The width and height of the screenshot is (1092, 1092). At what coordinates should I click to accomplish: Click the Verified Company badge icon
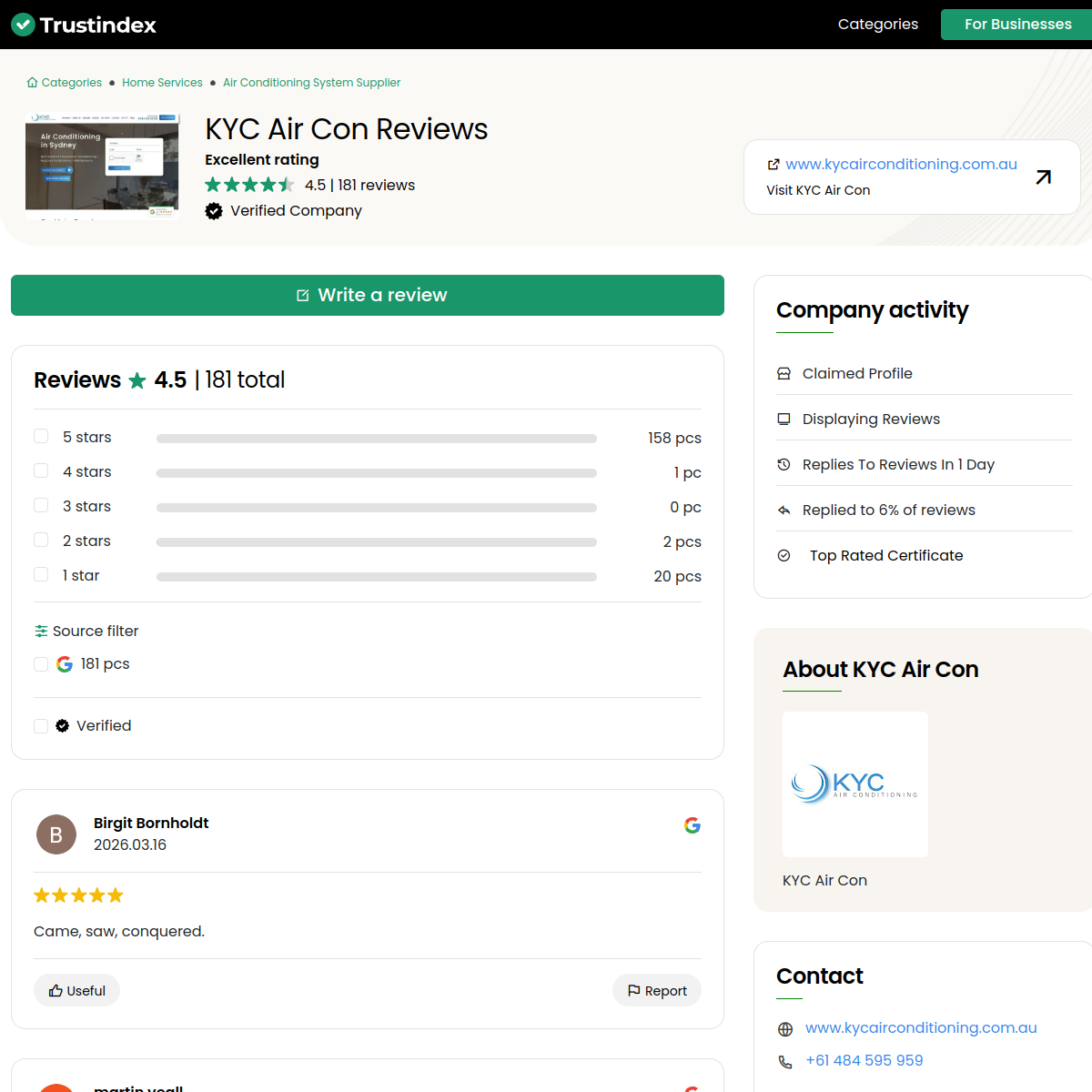[213, 210]
